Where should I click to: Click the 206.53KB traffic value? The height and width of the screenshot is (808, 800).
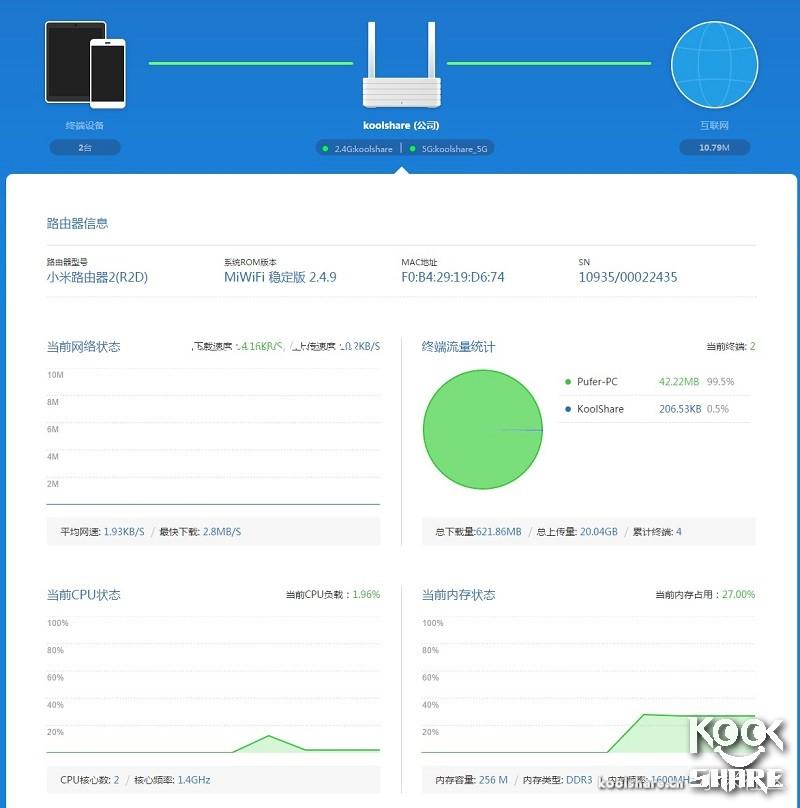[680, 409]
